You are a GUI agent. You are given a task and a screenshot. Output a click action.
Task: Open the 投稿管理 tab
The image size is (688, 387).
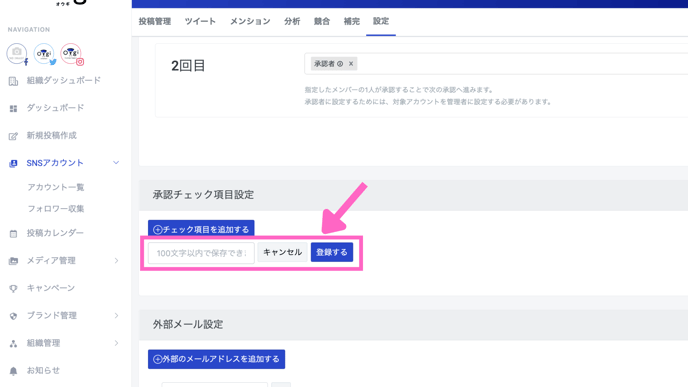[155, 21]
